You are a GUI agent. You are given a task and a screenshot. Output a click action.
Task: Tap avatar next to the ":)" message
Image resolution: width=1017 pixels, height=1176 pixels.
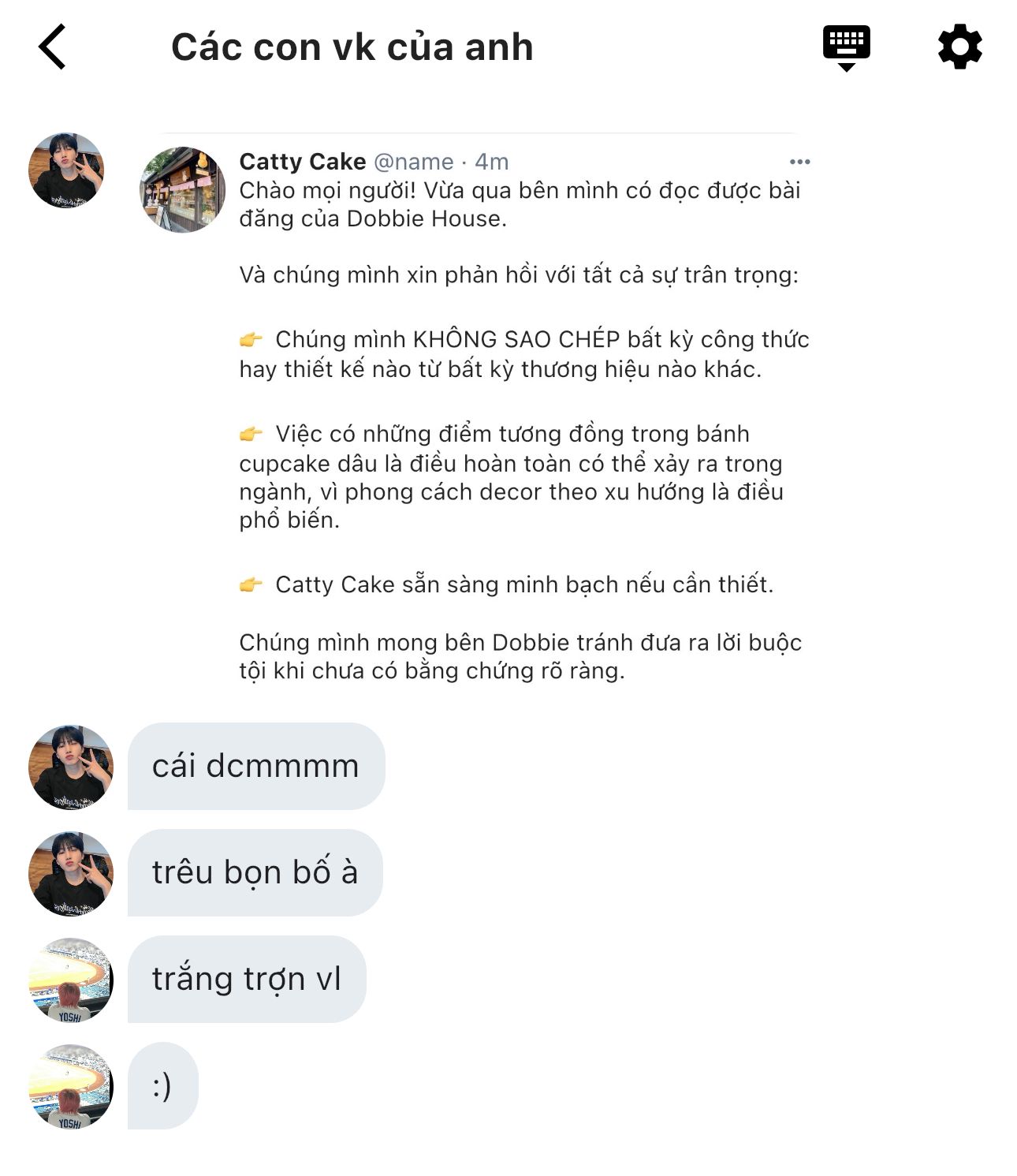(71, 1086)
